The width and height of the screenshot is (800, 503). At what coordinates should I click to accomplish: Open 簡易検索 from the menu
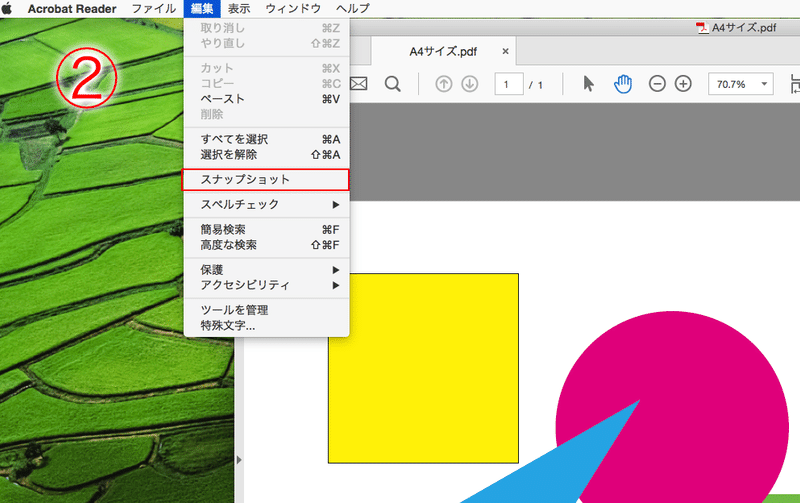[x=266, y=230]
